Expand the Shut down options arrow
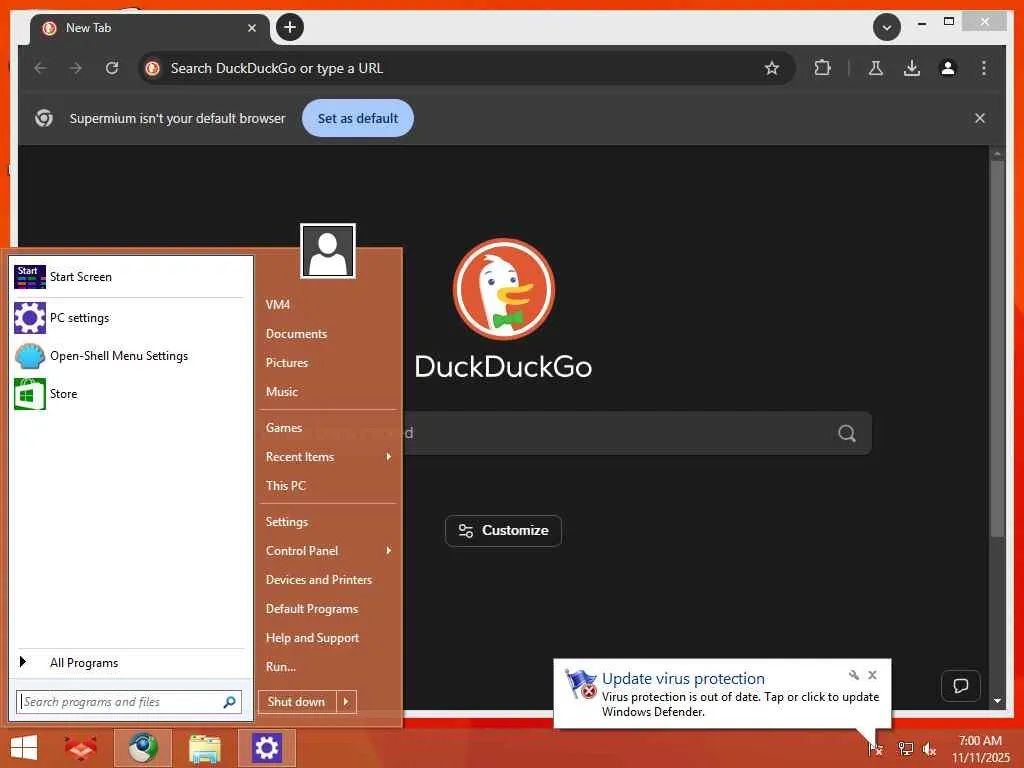Image resolution: width=1024 pixels, height=768 pixels. tap(346, 702)
